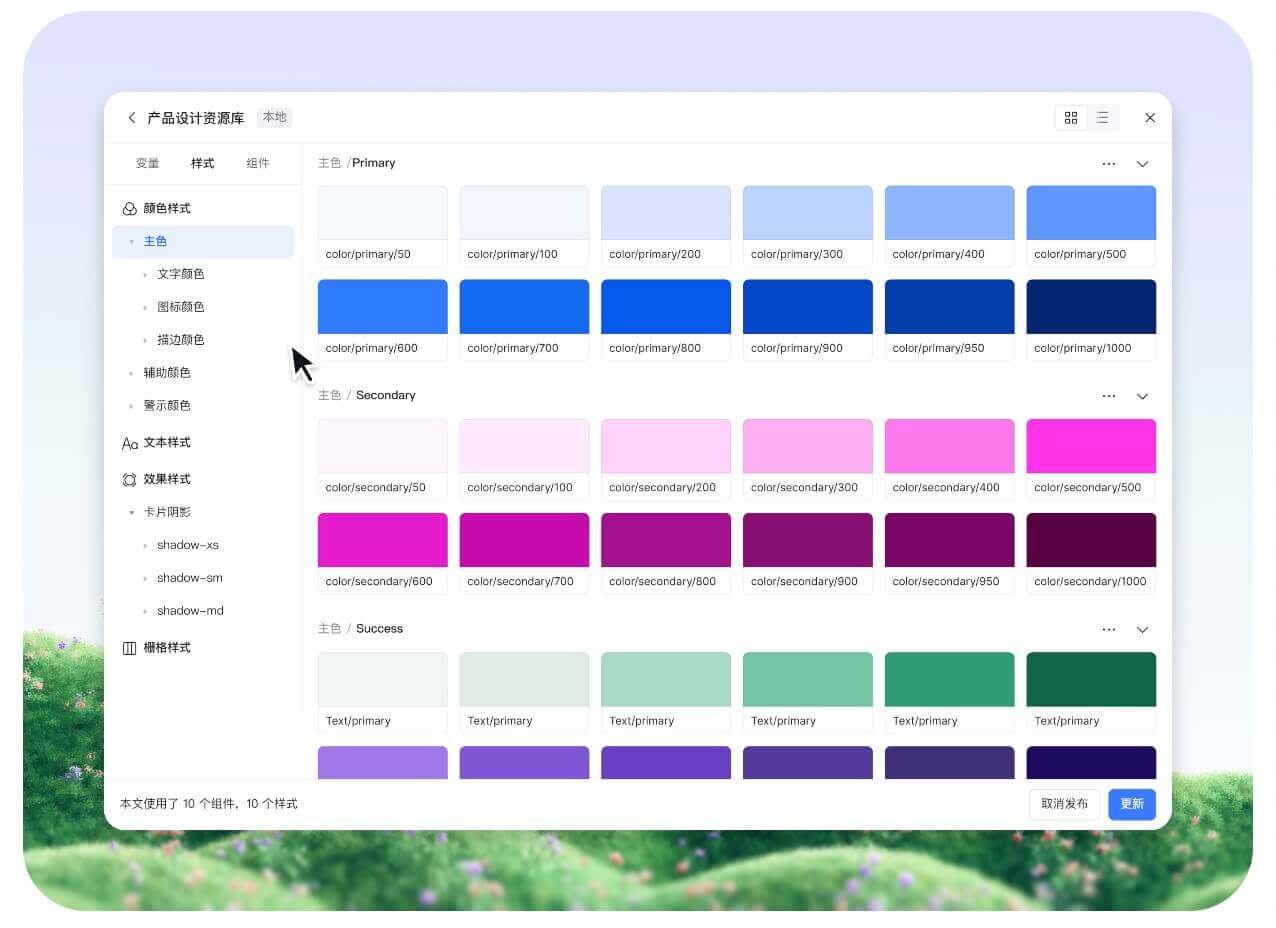
Task: Click the 栅格样式 grid icon
Action: (129, 648)
